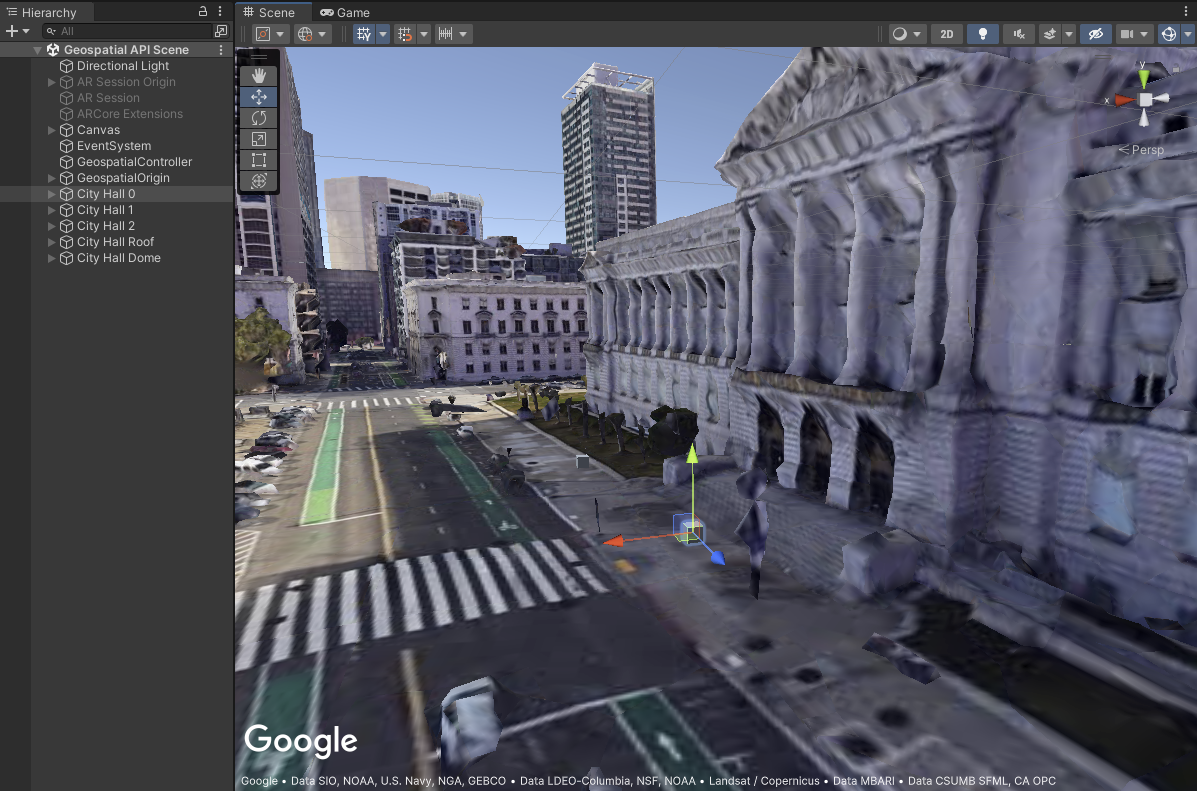Select the Move tool

(x=259, y=96)
